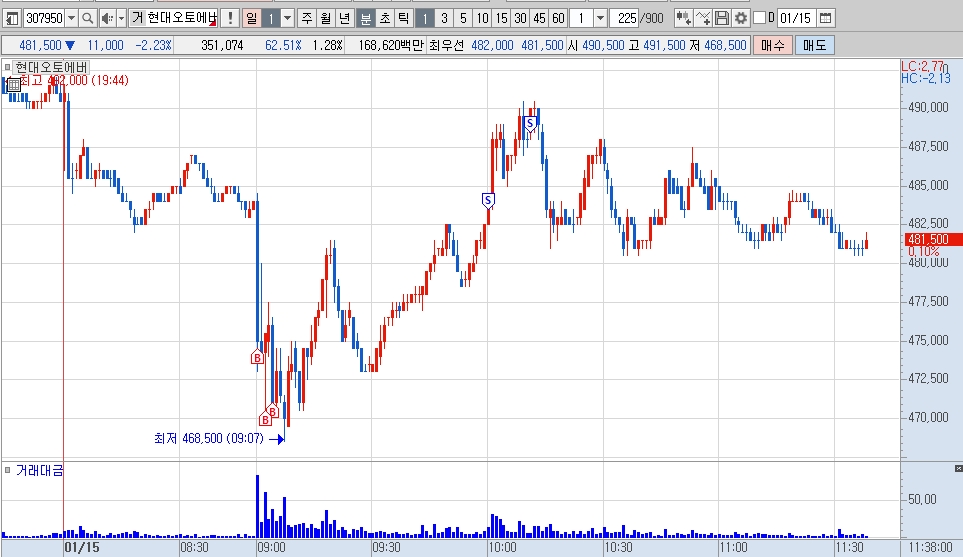
Task: Click the 225 candle count input field
Action: pyautogui.click(x=625, y=18)
